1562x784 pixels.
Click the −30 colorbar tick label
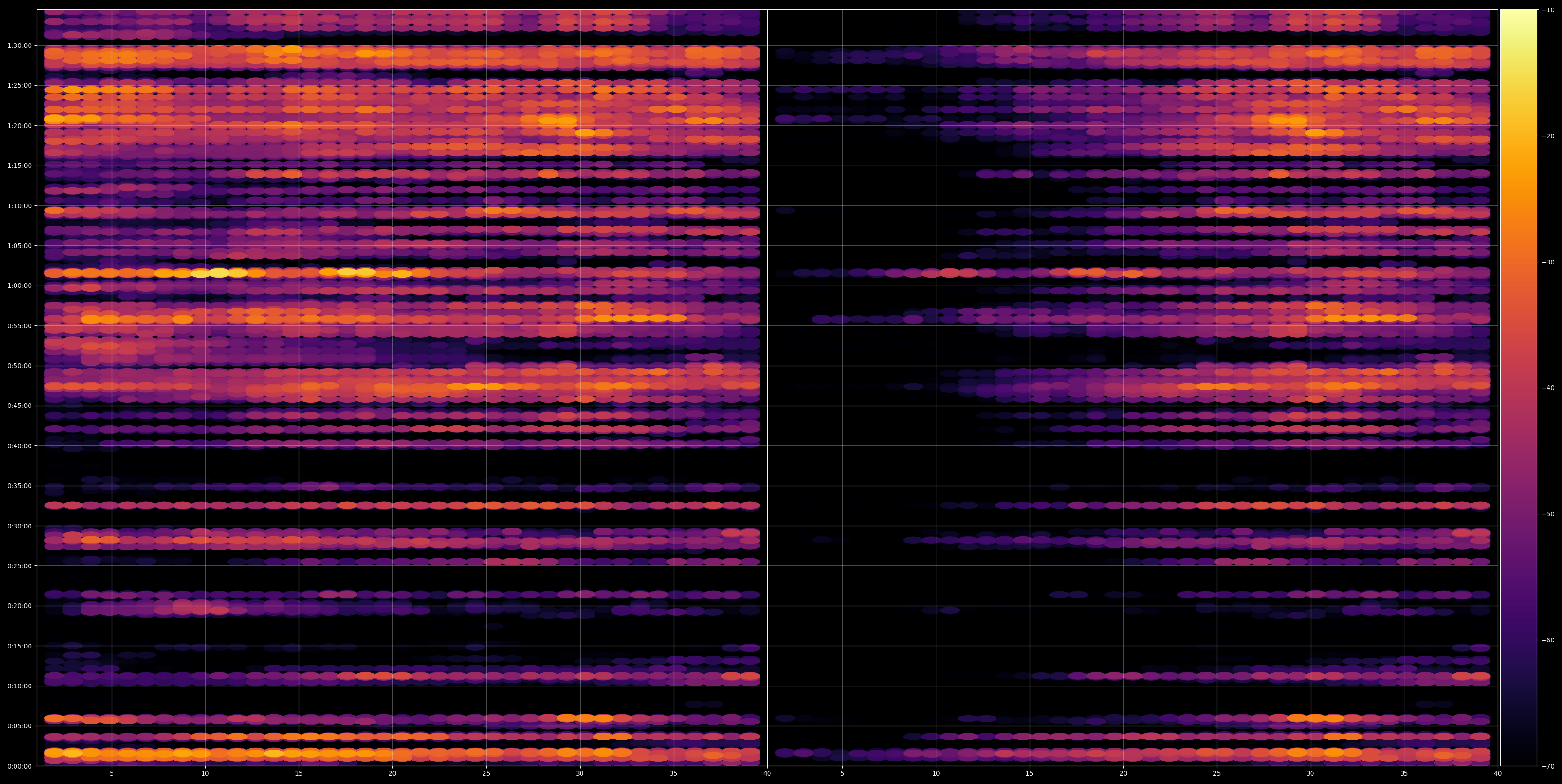(1548, 262)
